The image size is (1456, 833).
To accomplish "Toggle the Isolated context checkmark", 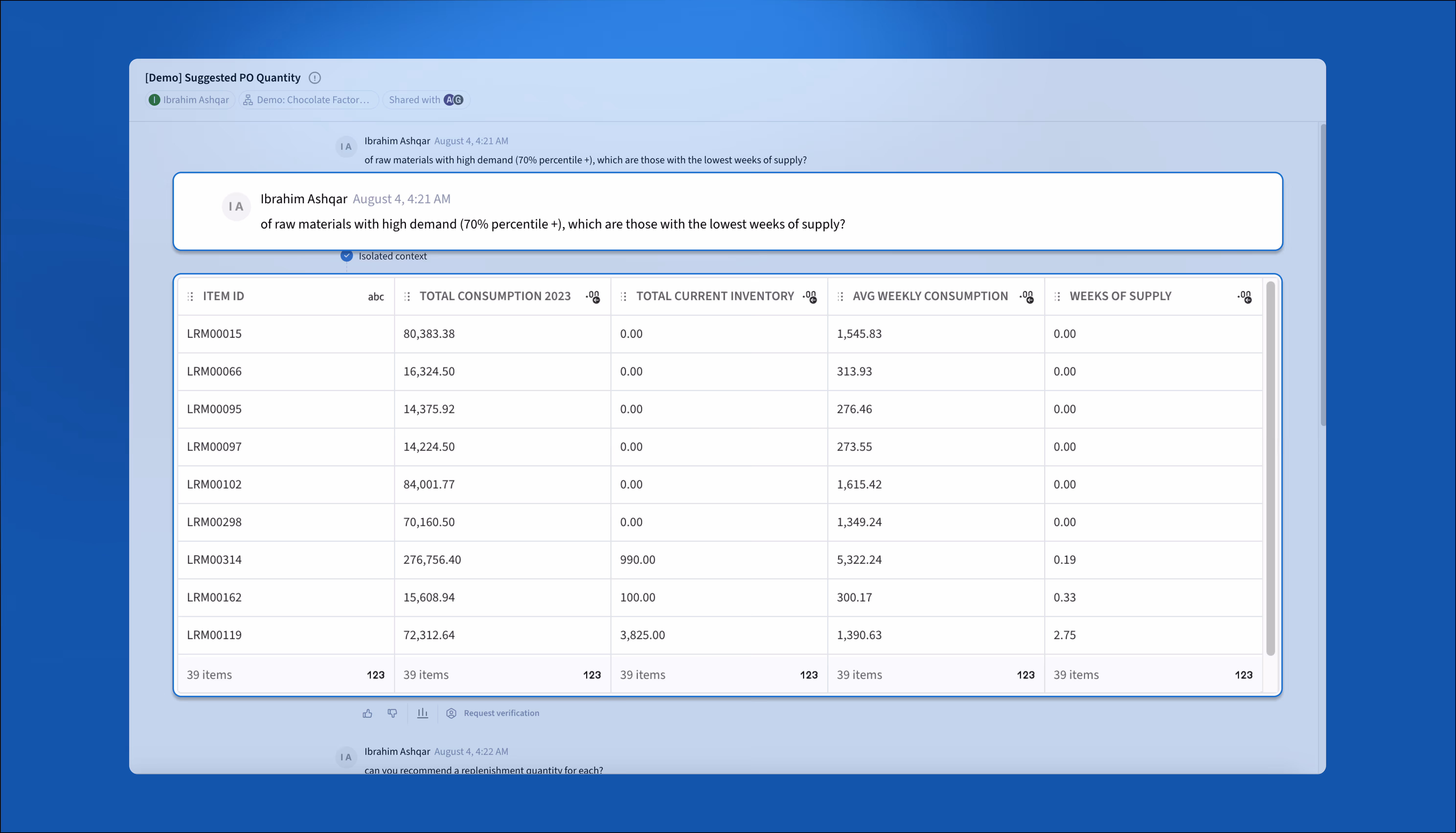I will [347, 256].
